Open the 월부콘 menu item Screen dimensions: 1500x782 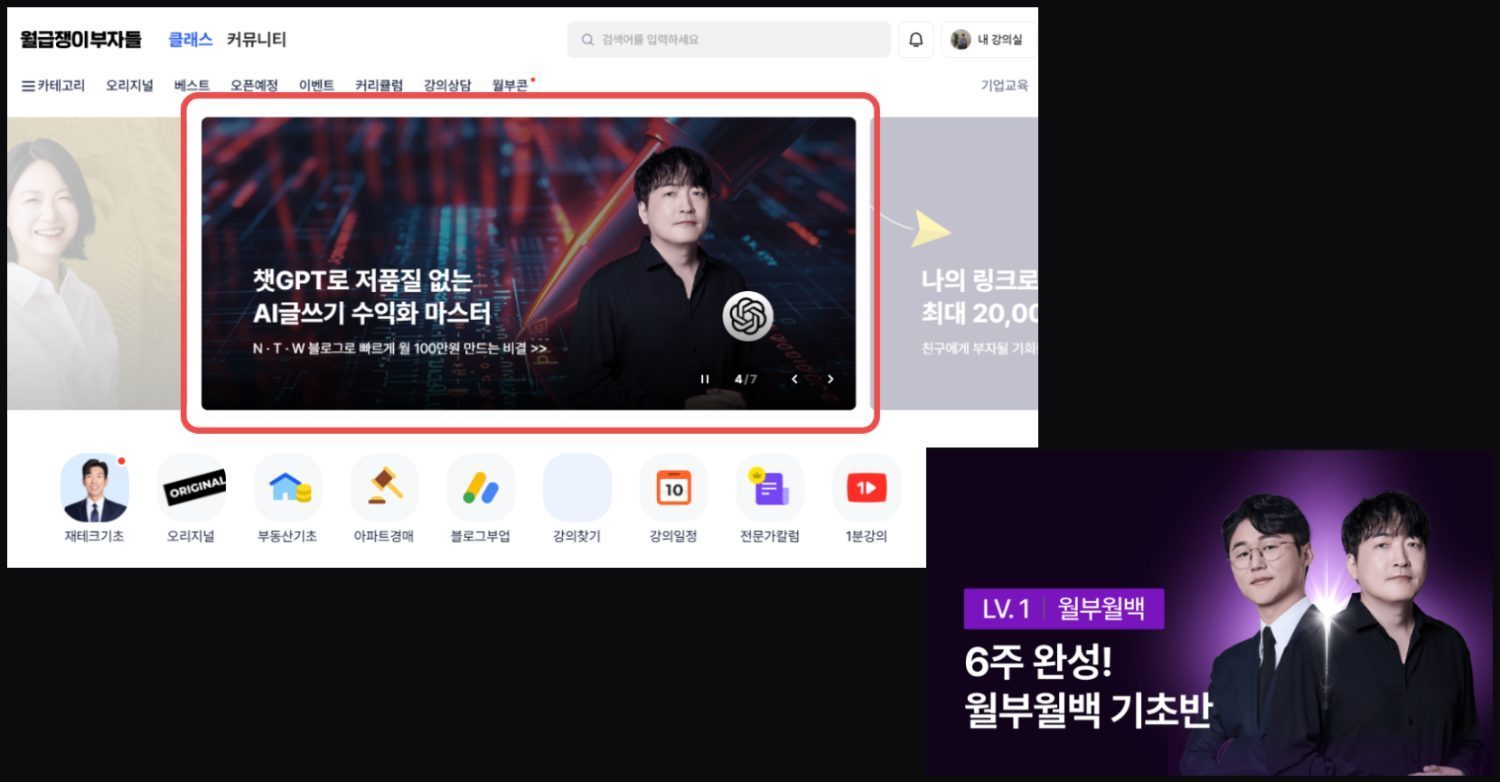(510, 86)
